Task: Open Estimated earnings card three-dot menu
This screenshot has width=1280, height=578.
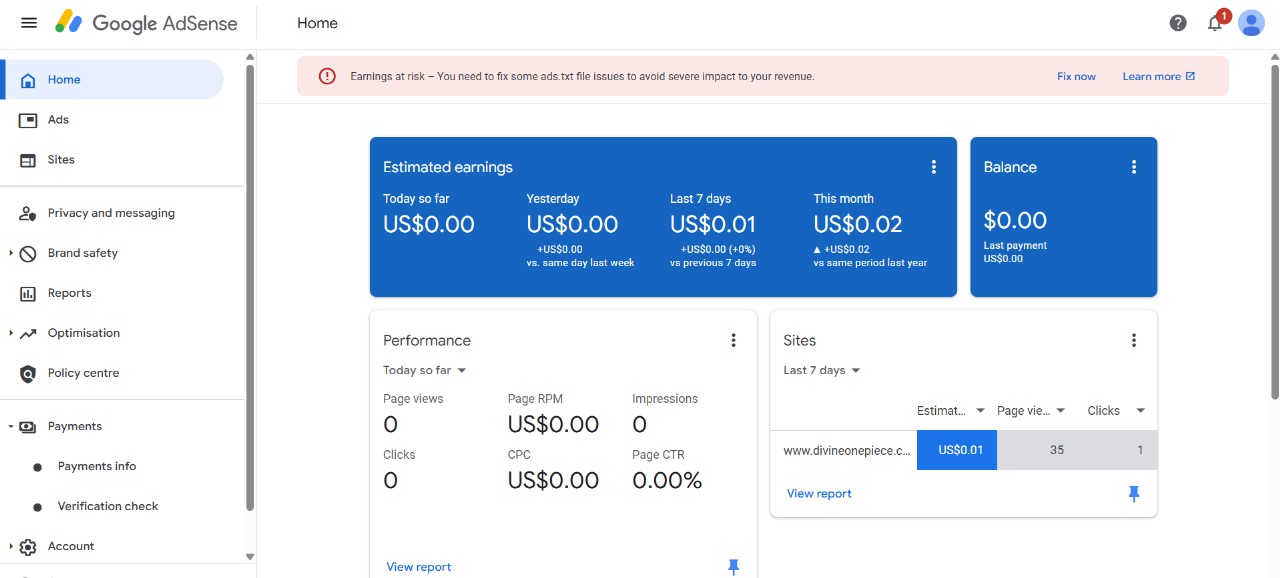Action: 934,167
